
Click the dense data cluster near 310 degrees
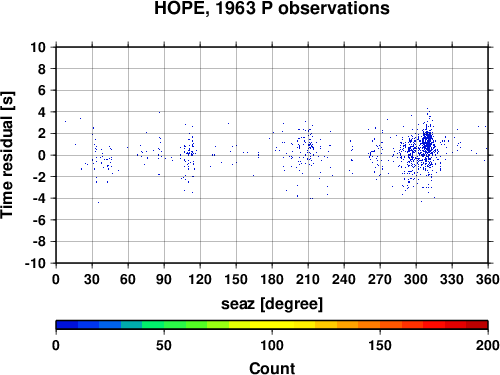pyautogui.click(x=428, y=143)
